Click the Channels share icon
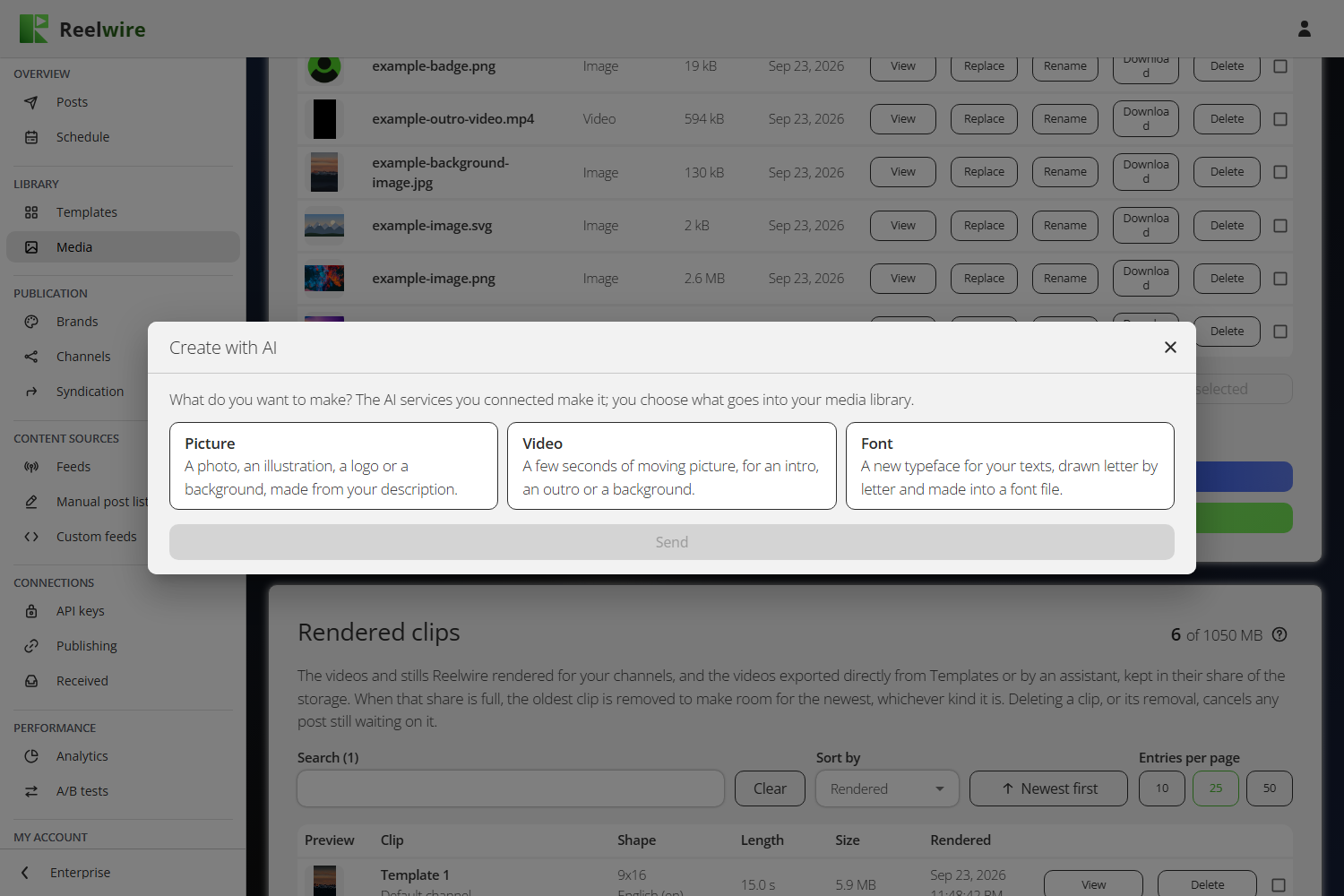The height and width of the screenshot is (896, 1344). pyautogui.click(x=31, y=357)
